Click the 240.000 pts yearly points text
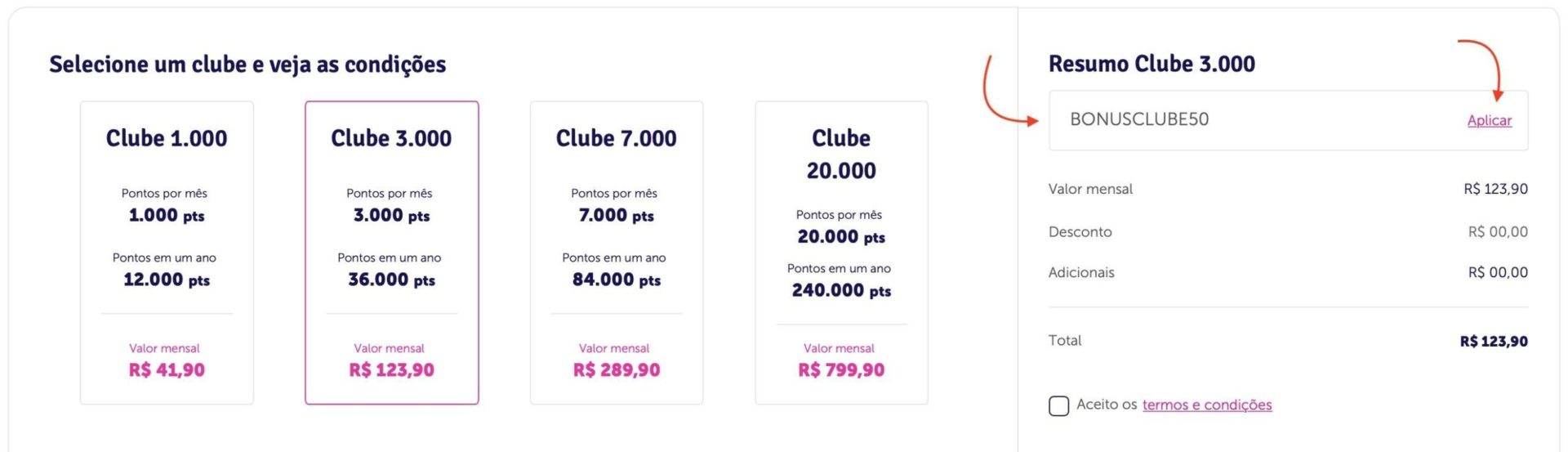This screenshot has height=452, width=1568. (x=841, y=290)
